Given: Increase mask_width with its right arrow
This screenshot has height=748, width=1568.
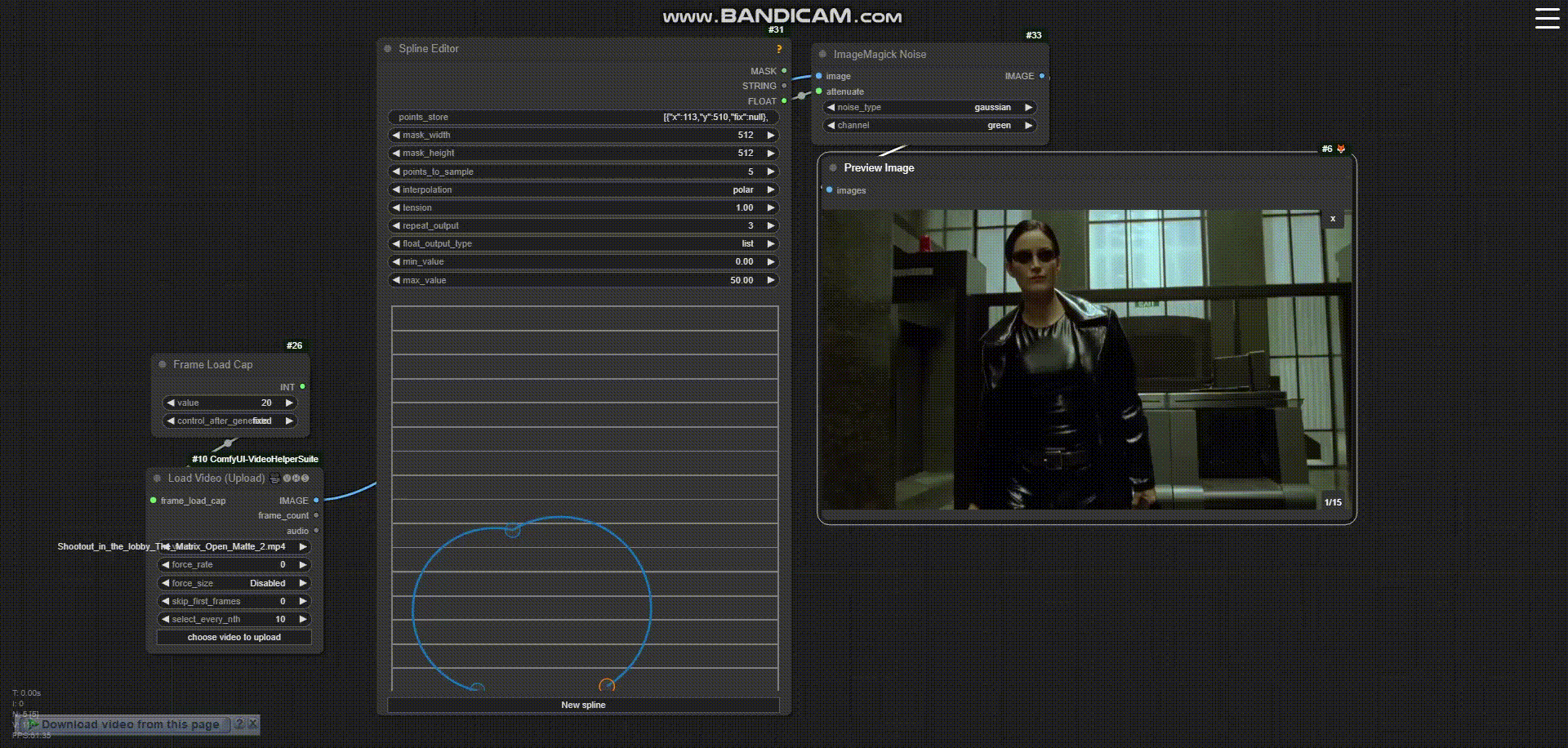Looking at the screenshot, I should [x=770, y=136].
